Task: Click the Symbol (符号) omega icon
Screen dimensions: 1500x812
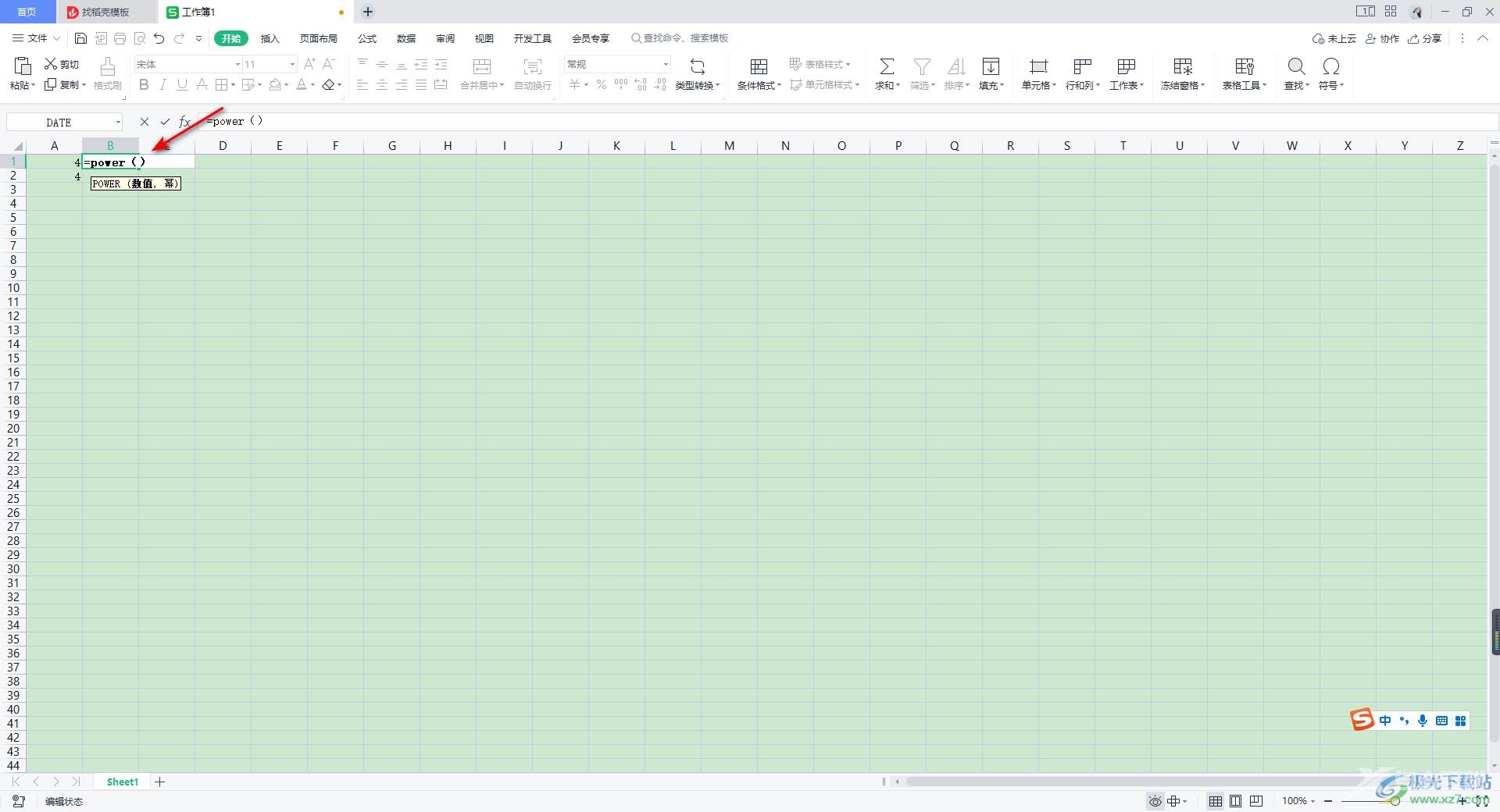Action: [x=1330, y=66]
